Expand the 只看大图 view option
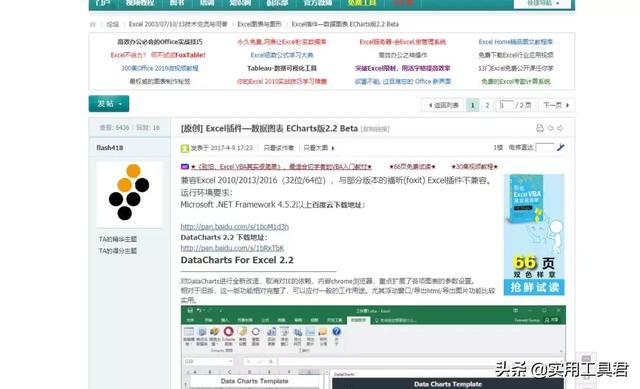640x389 pixels. coord(319,148)
